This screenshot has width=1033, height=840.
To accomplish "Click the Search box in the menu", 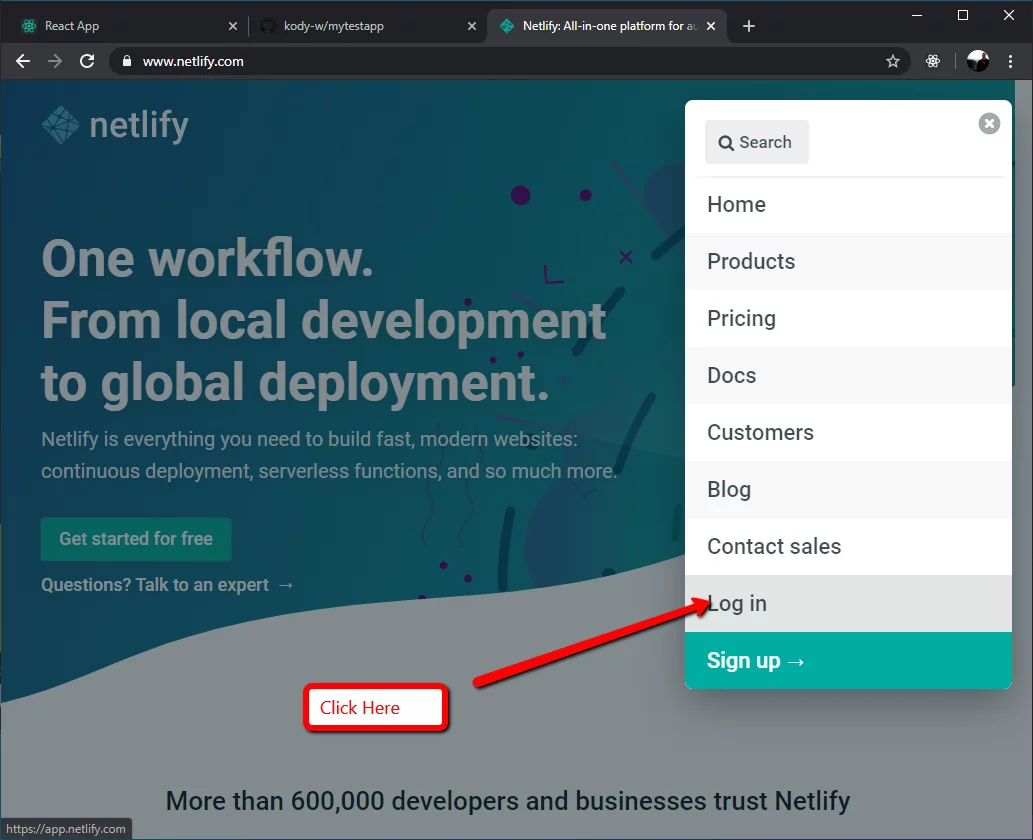I will 756,142.
